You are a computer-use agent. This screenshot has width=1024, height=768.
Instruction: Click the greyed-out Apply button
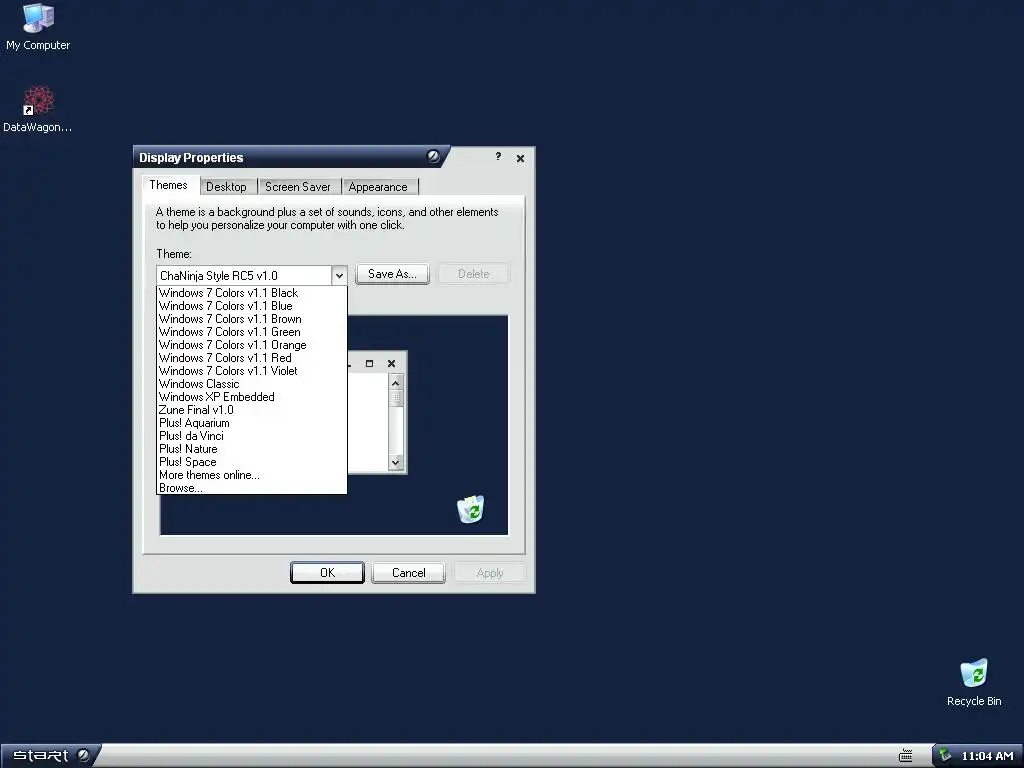[490, 573]
